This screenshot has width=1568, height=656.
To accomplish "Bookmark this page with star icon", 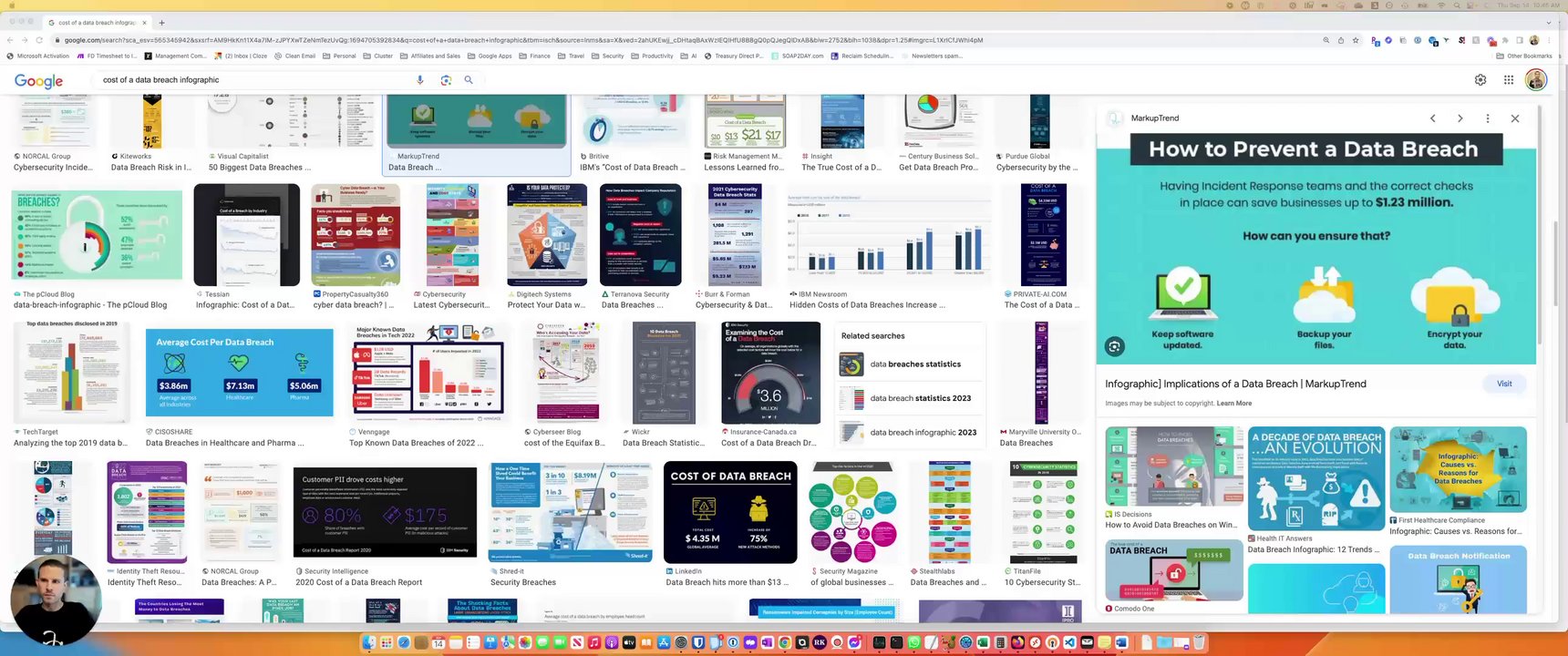I will tap(1356, 40).
